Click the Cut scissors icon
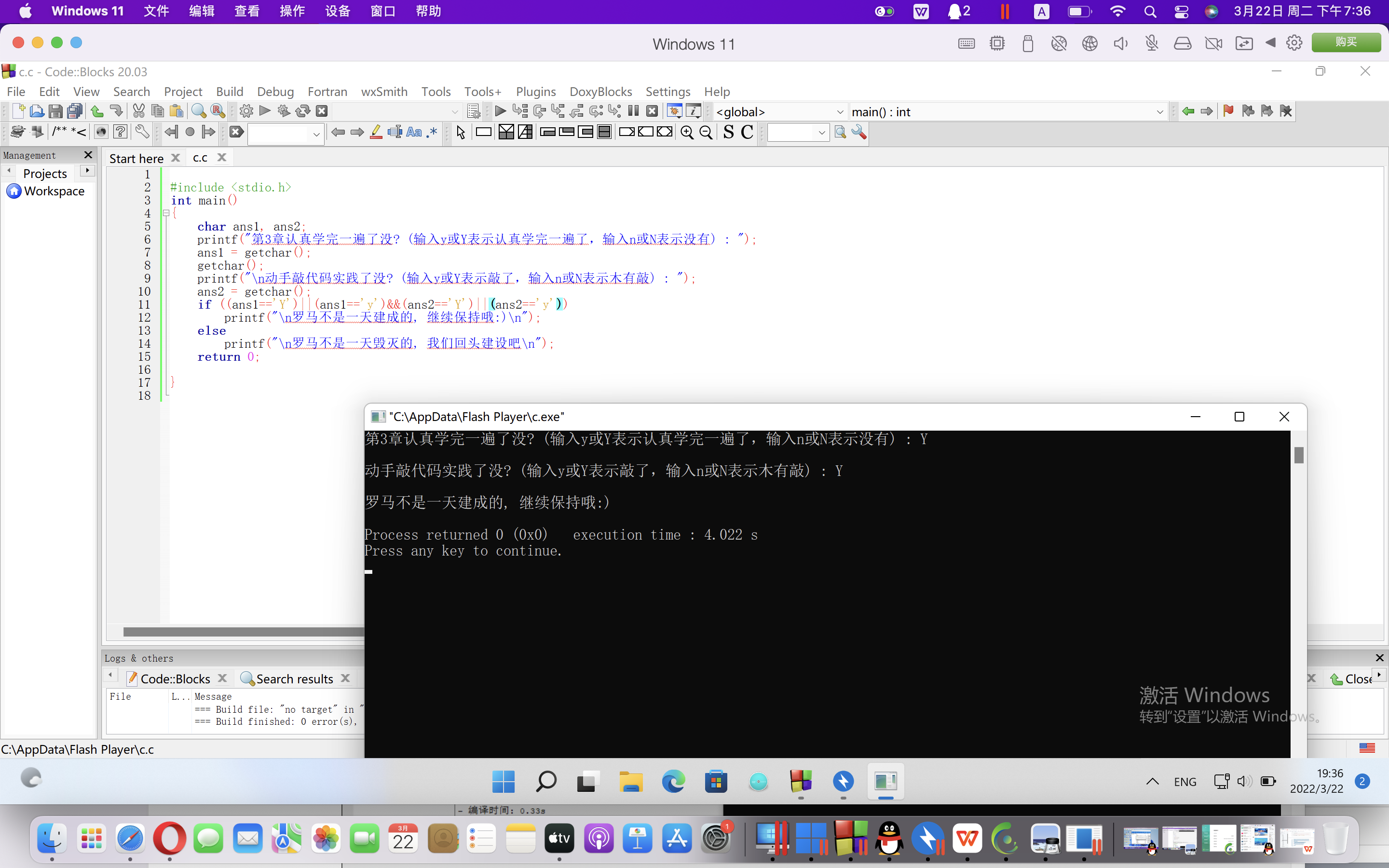 pos(138,111)
